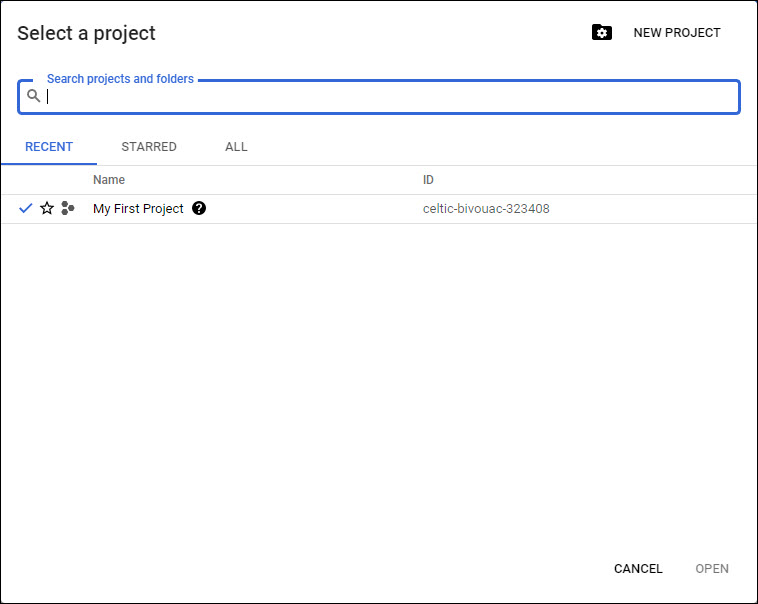Click the Name column header
Image resolution: width=758 pixels, height=604 pixels.
pos(109,180)
